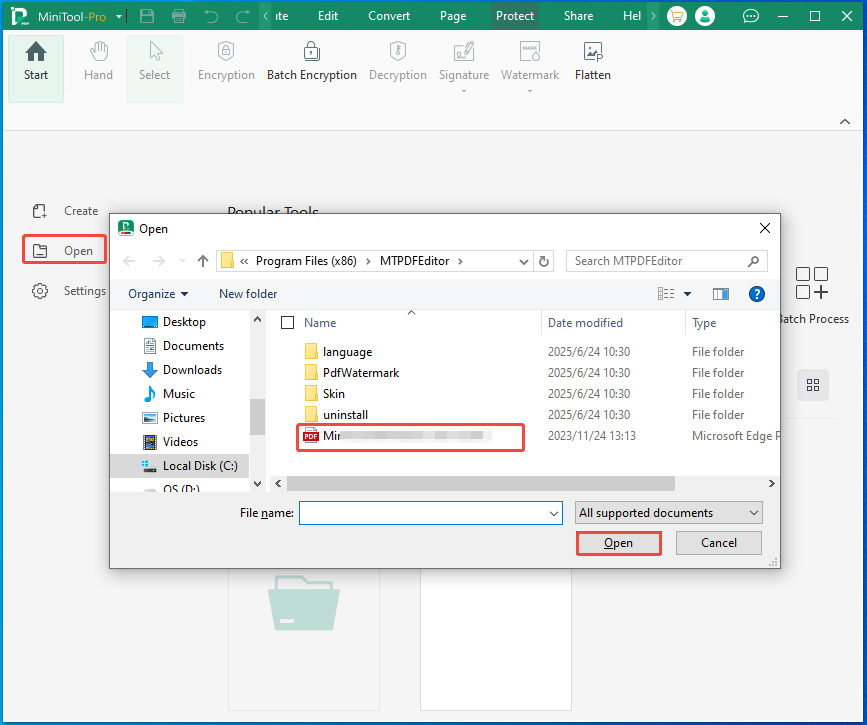Open the Decryption tool
The image size is (867, 725).
click(398, 61)
